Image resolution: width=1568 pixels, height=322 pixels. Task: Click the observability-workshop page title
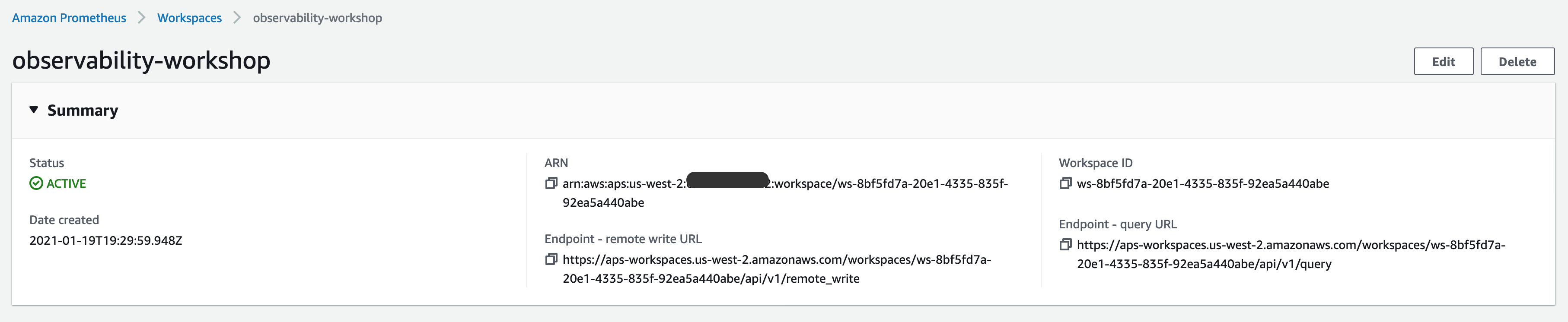coord(141,60)
